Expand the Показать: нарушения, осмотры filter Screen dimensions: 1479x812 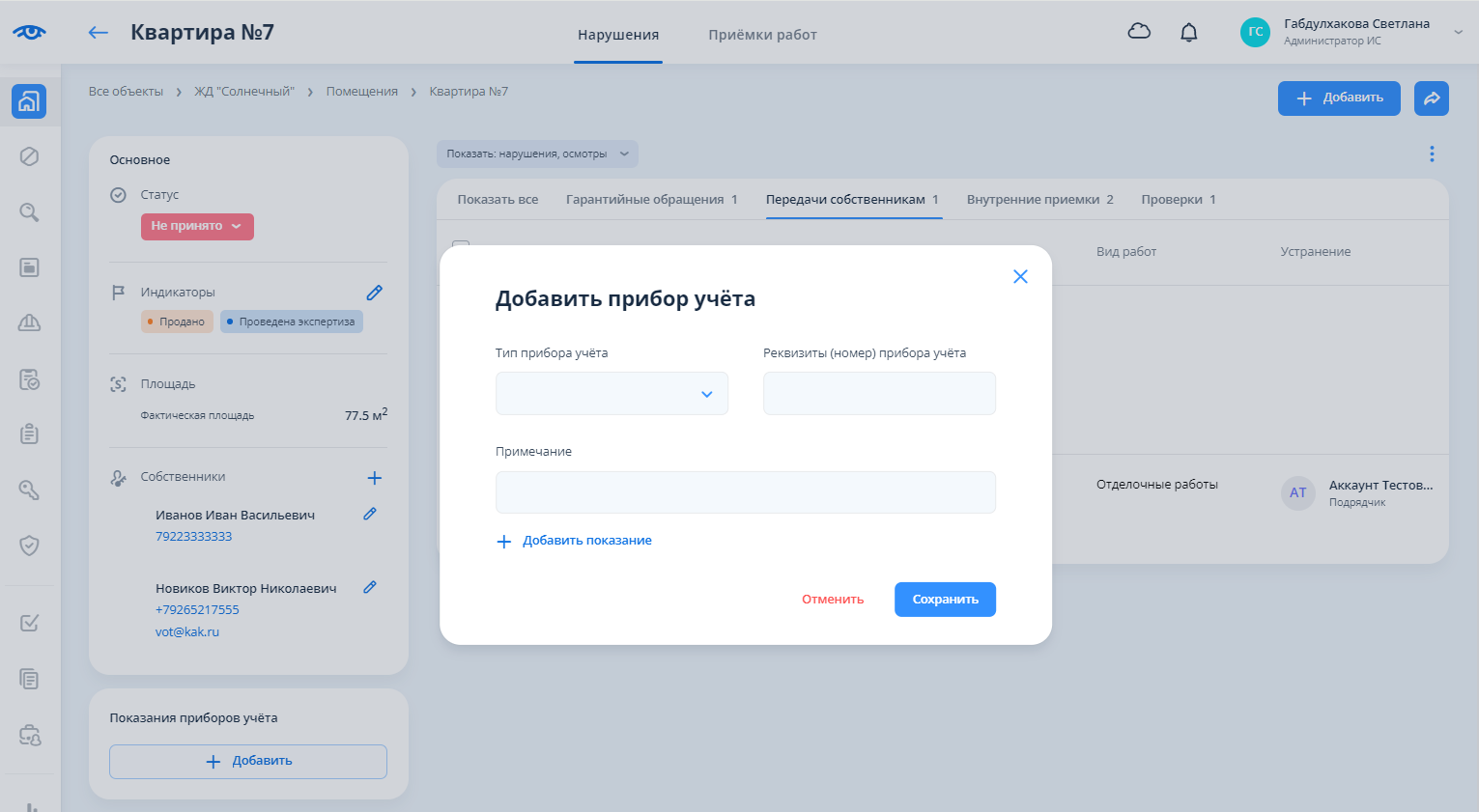537,154
